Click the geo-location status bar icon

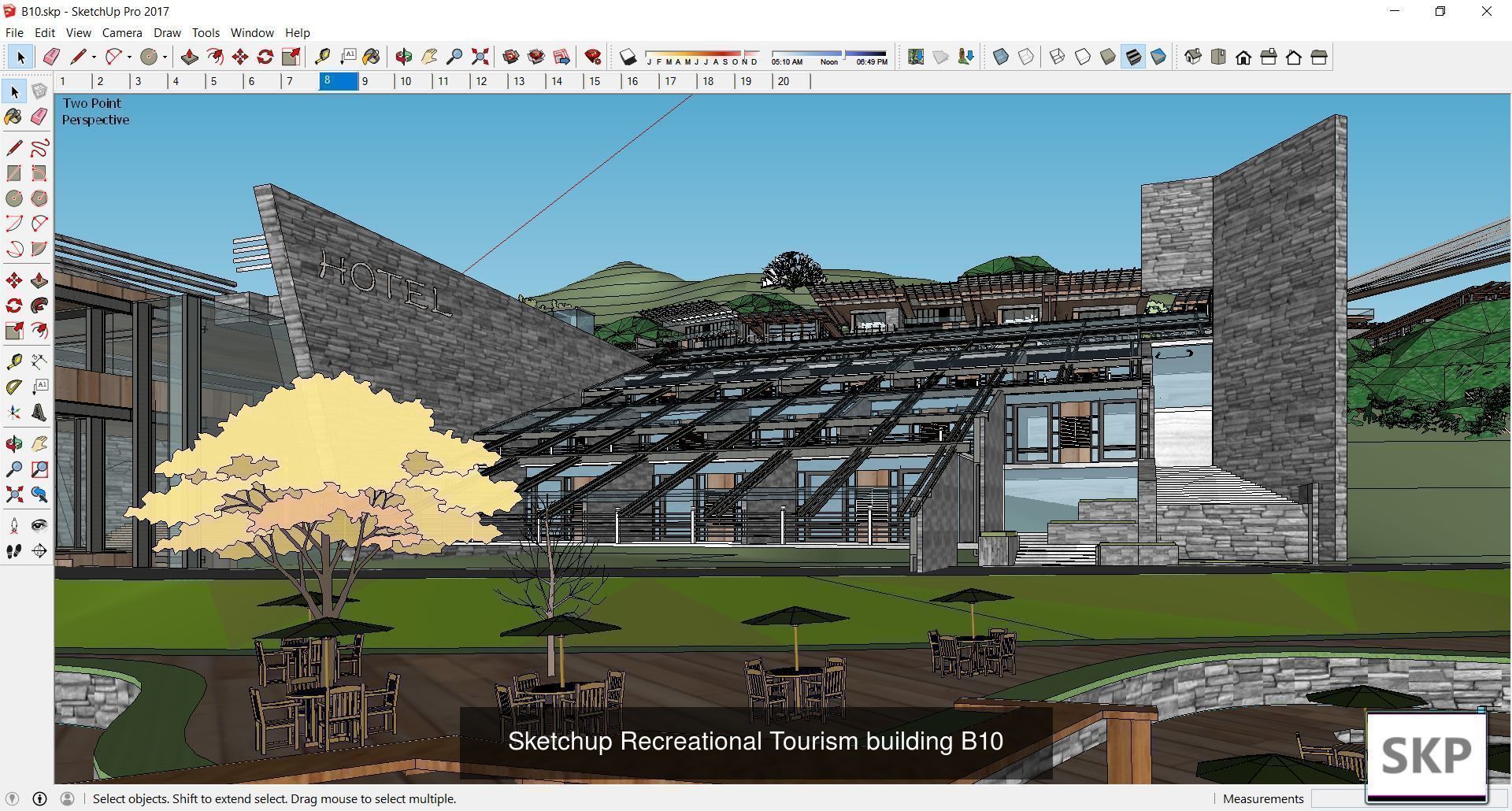point(12,798)
